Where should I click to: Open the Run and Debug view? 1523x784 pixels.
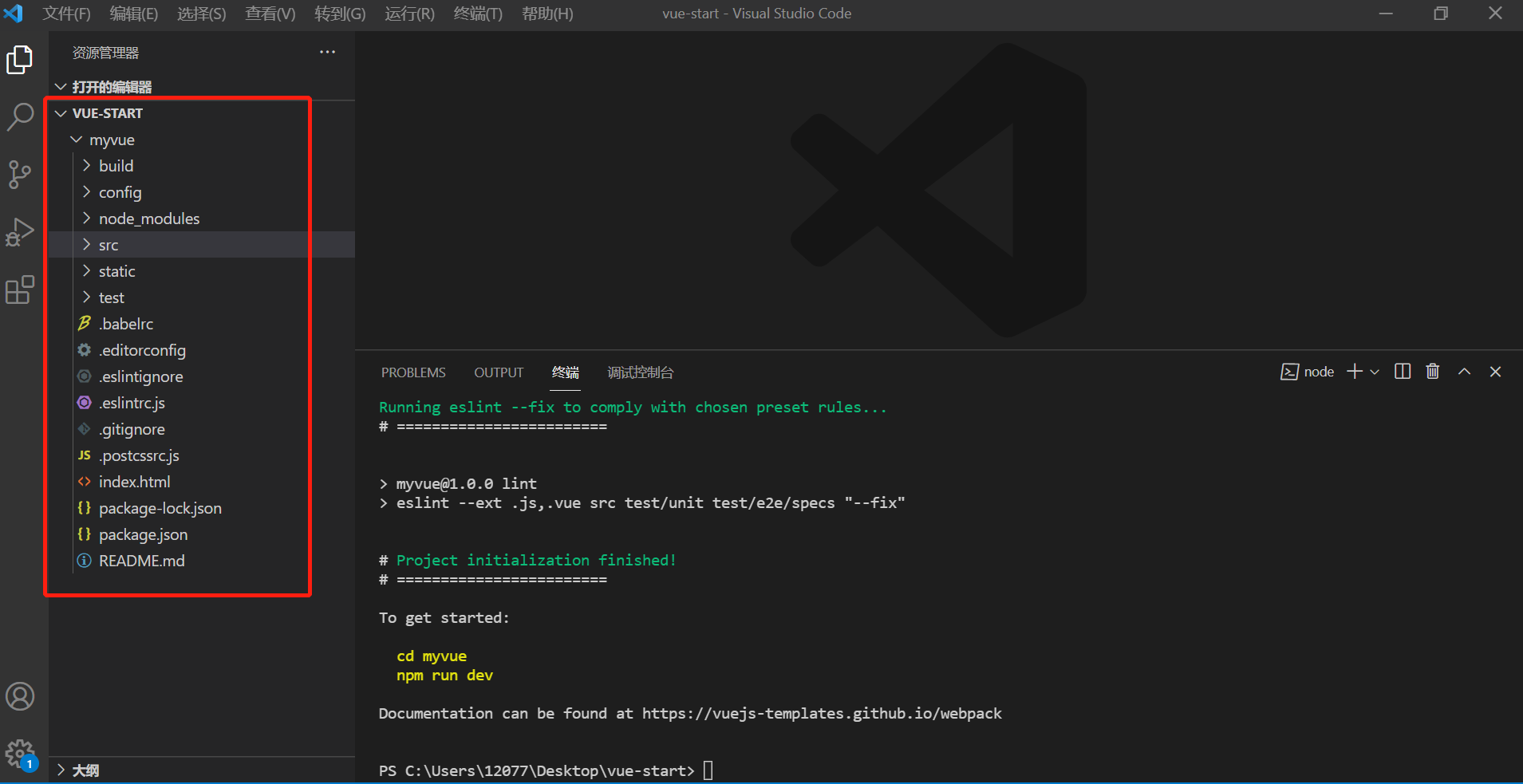coord(20,232)
